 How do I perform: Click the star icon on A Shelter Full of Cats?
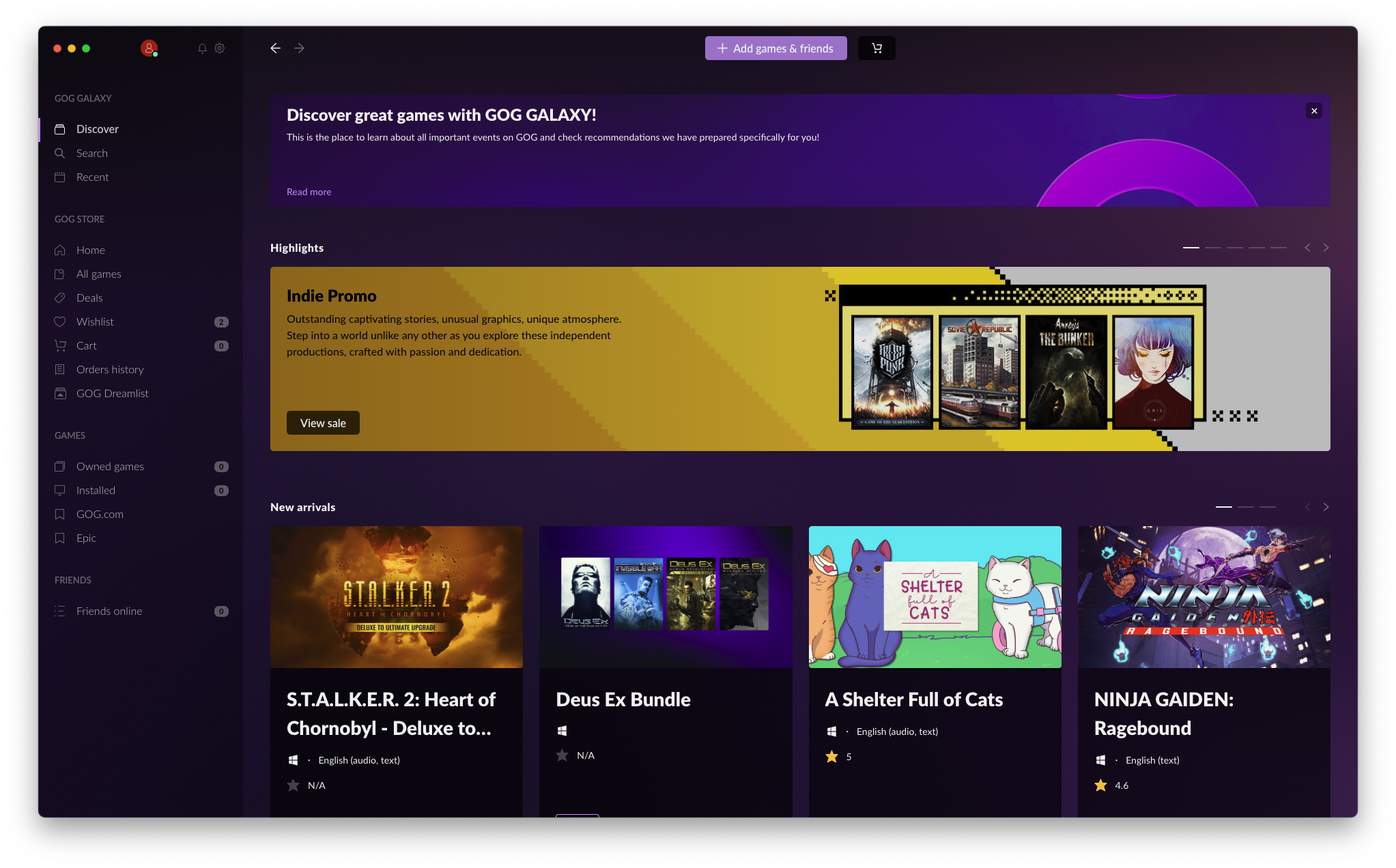[831, 757]
